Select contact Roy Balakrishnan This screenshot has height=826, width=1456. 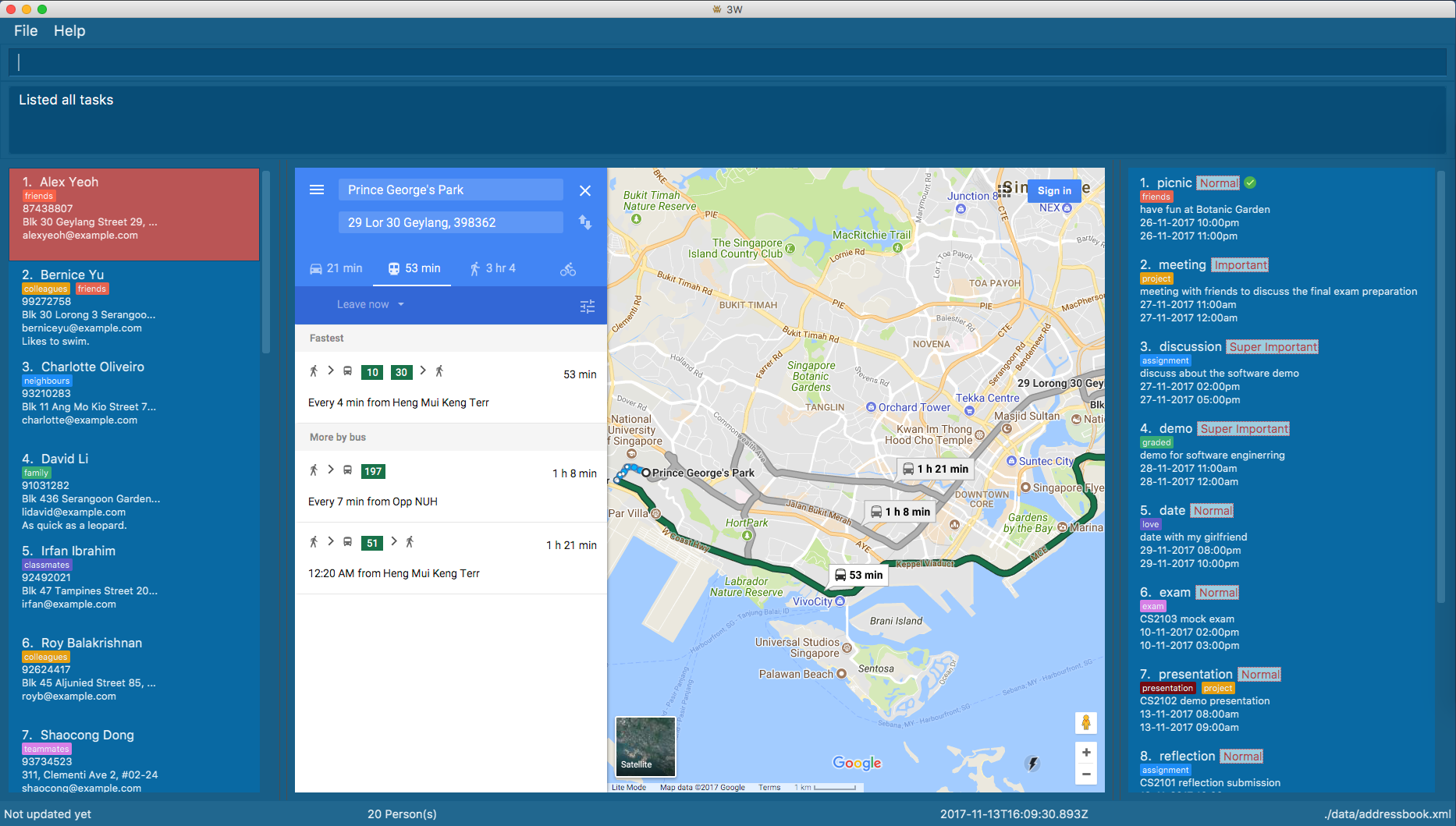(134, 675)
